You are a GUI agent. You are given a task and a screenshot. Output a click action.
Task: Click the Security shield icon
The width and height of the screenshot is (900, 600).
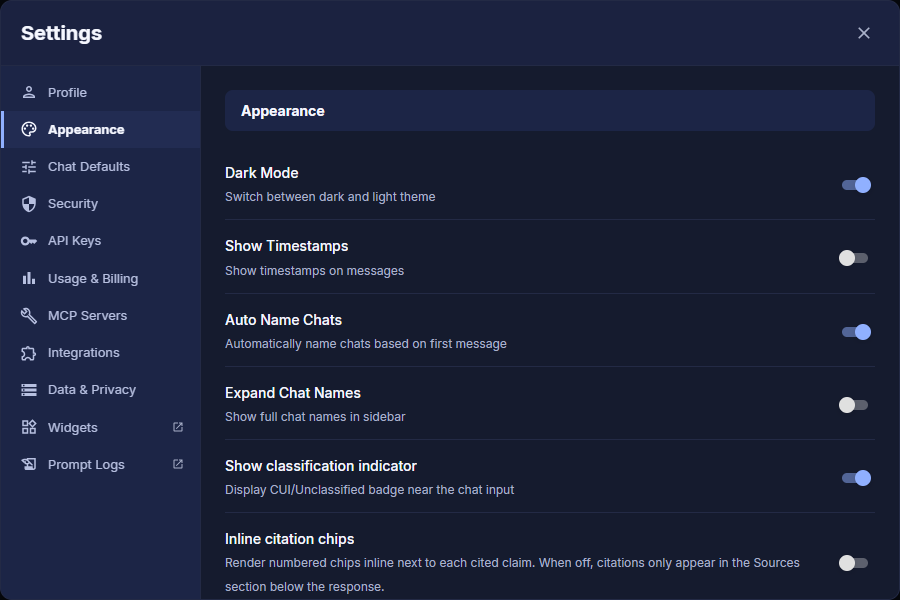pyautogui.click(x=29, y=204)
